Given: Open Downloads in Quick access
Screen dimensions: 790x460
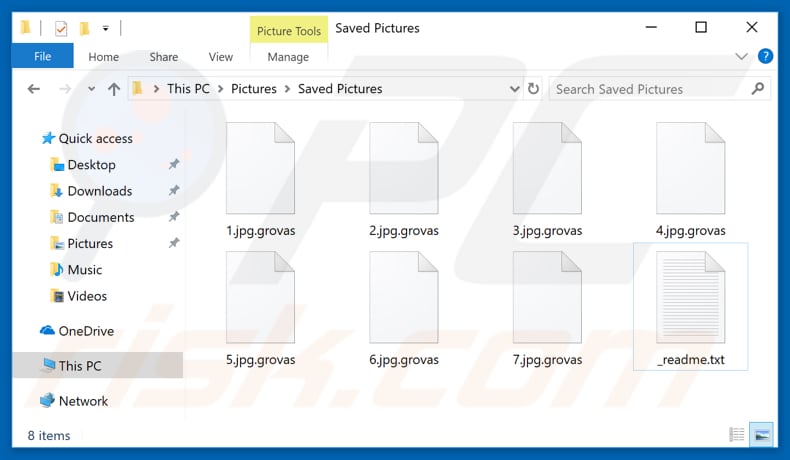Looking at the screenshot, I should [100, 191].
